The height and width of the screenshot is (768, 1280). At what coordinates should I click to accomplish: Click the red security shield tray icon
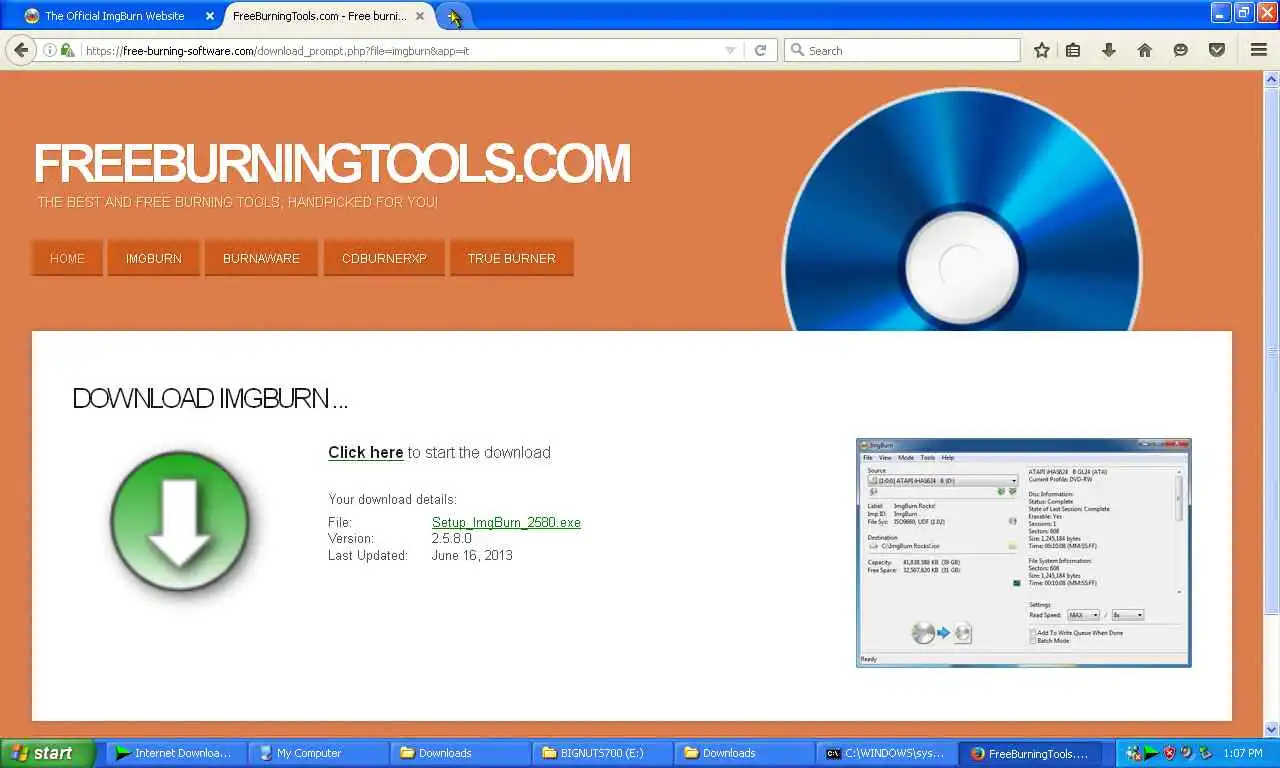(x=1169, y=753)
